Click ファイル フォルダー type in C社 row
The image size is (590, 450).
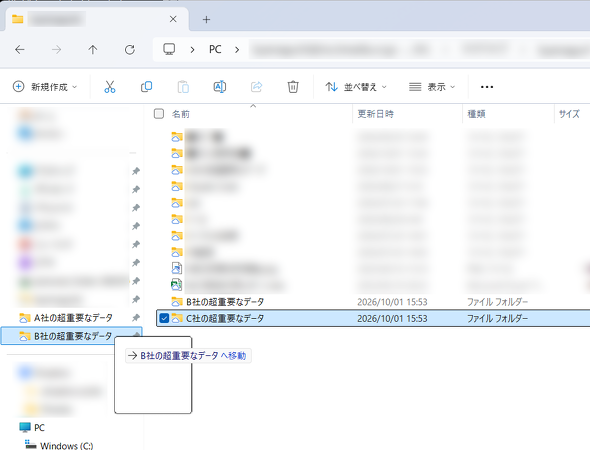[x=497, y=318]
